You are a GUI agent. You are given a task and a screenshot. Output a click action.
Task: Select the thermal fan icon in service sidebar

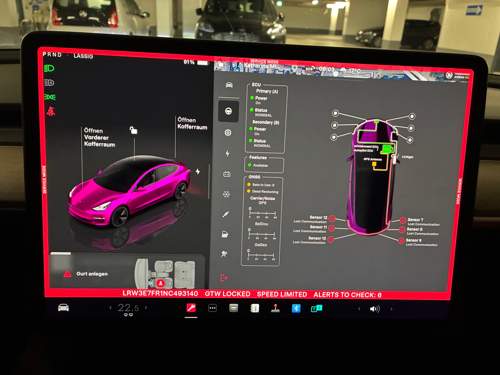pyautogui.click(x=226, y=194)
